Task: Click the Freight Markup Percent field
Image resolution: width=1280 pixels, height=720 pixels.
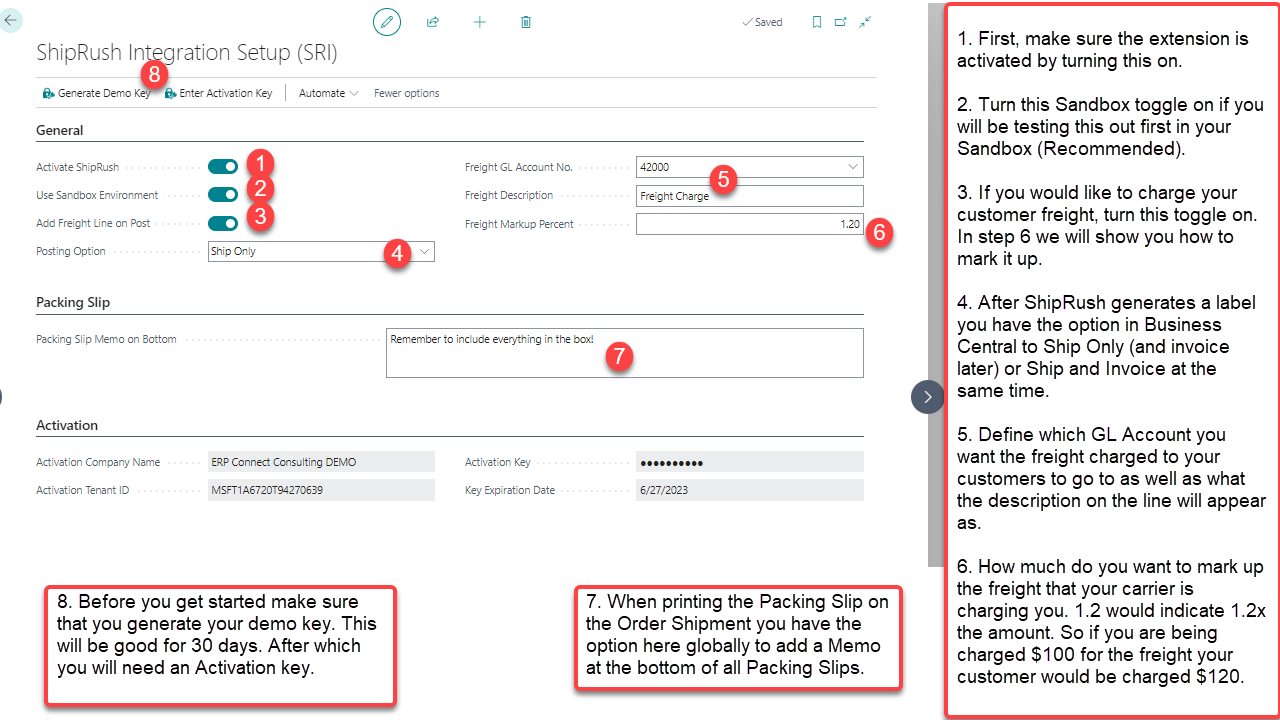Action: [x=750, y=224]
